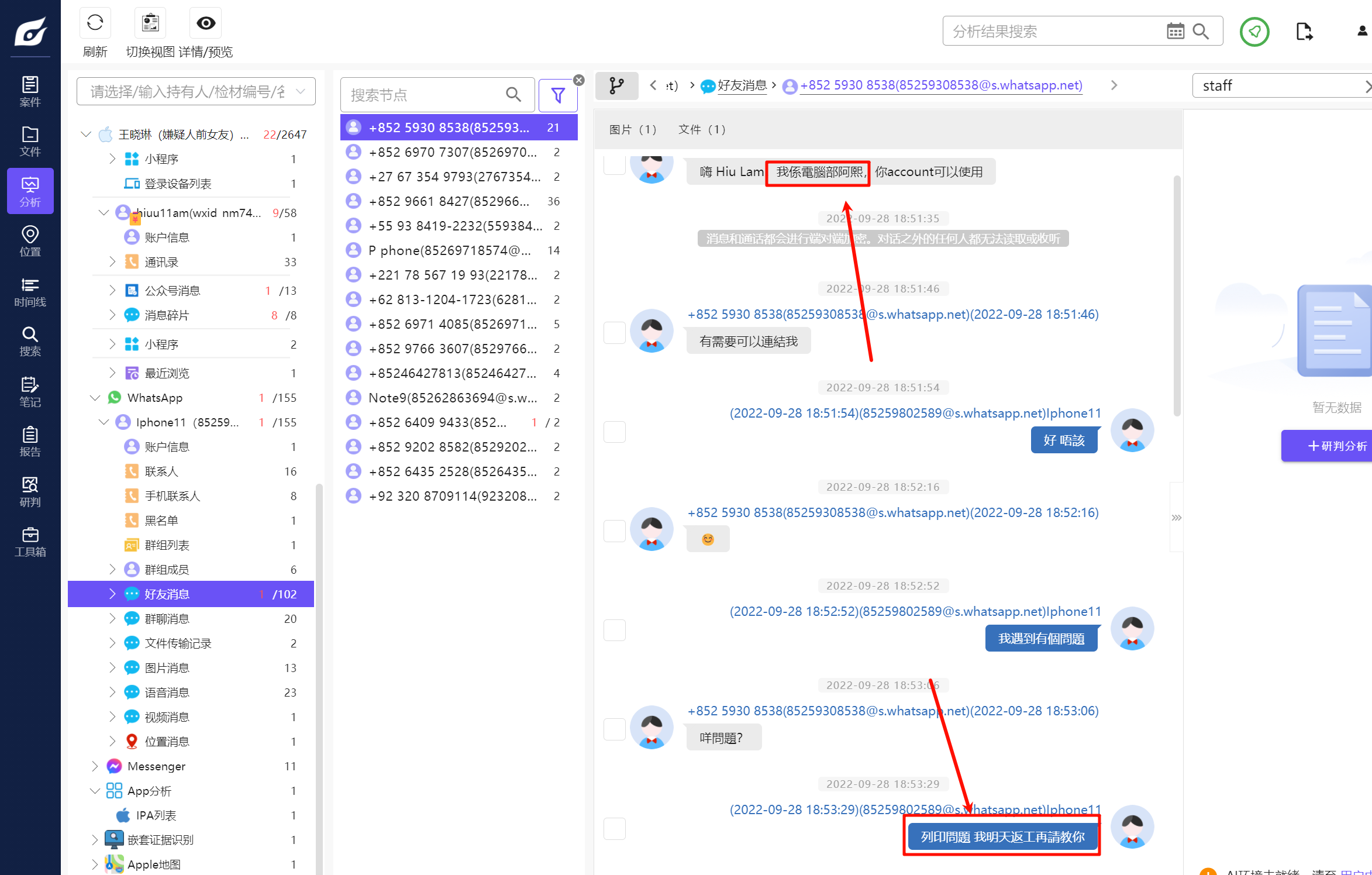Check the box beside 有需要可以連結我 message
This screenshot has height=875, width=1372.
tap(615, 332)
